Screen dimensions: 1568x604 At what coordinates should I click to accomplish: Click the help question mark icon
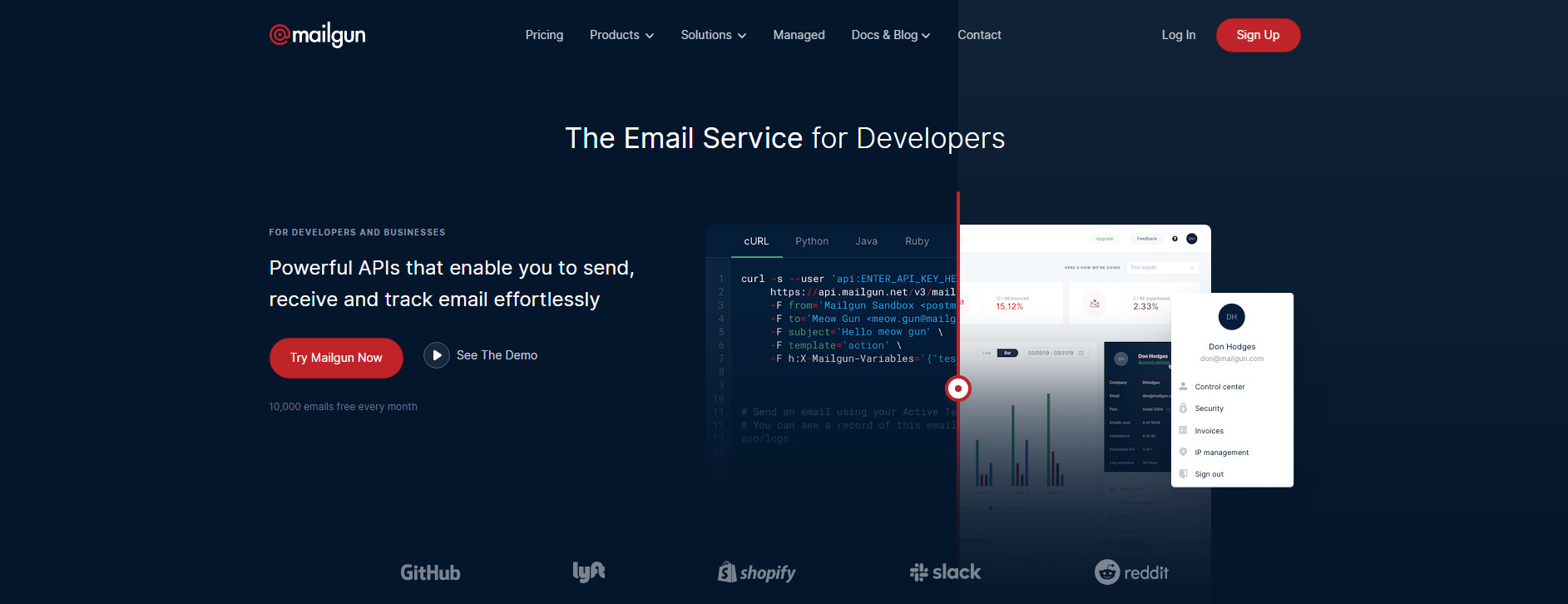pyautogui.click(x=1175, y=239)
